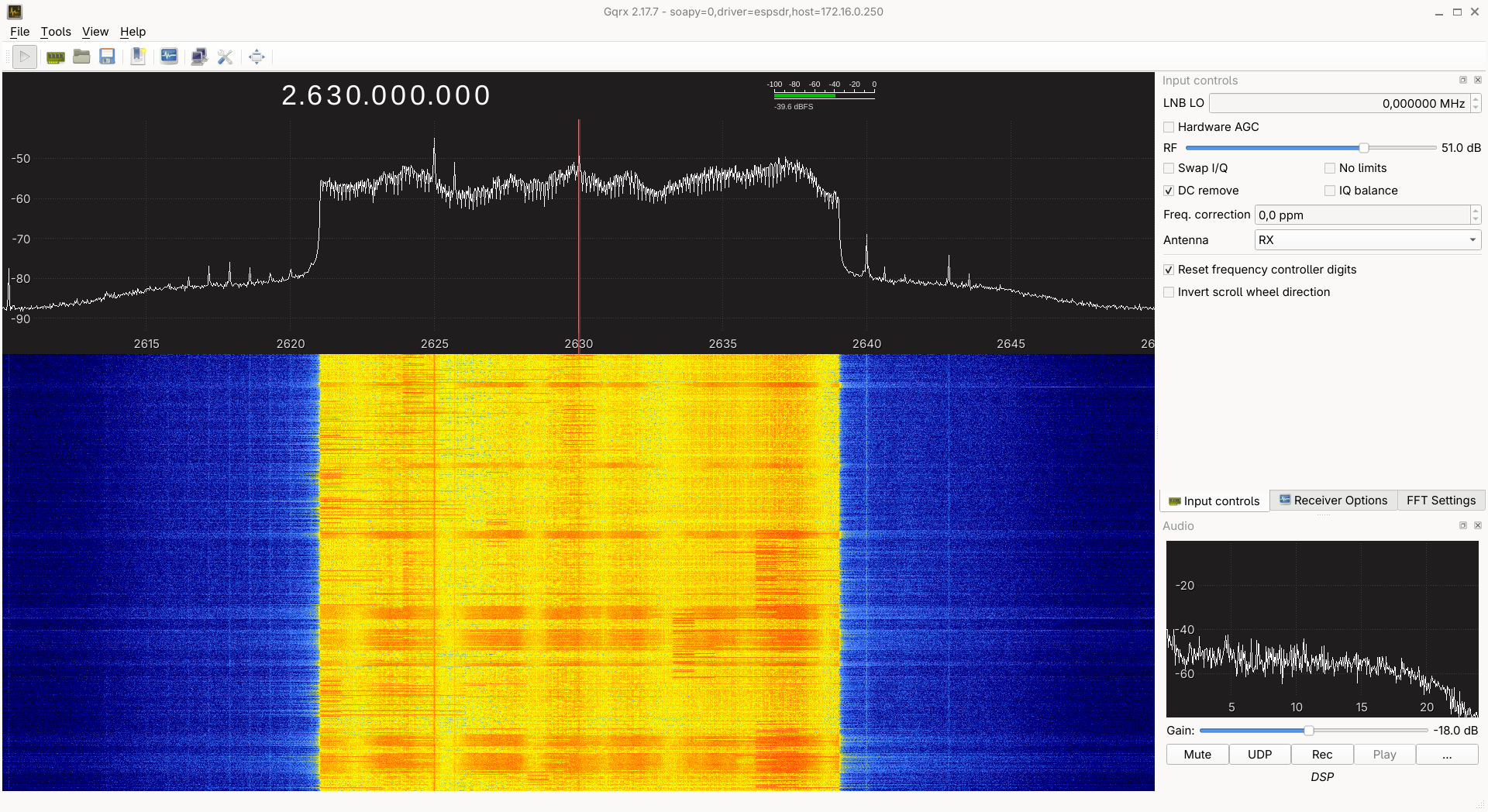1488x812 pixels.
Task: Click the load settings folder icon
Action: click(x=81, y=57)
